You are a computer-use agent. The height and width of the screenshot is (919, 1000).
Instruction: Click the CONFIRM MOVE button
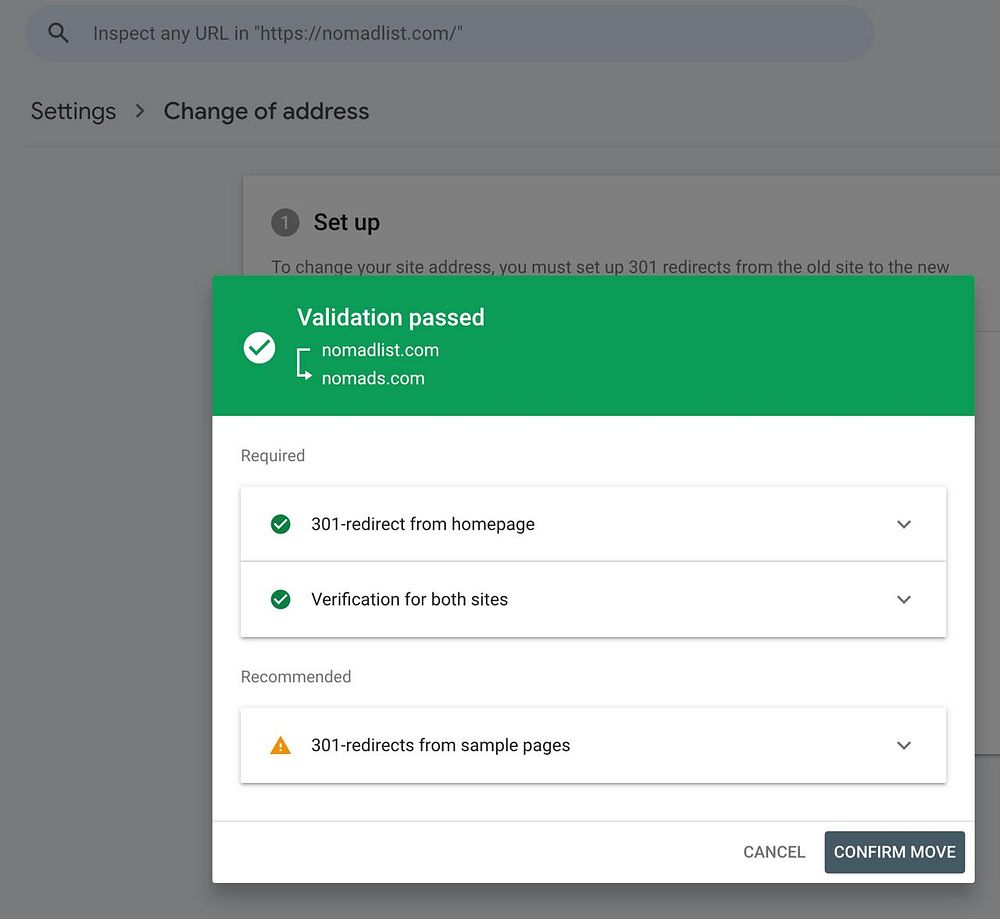894,852
